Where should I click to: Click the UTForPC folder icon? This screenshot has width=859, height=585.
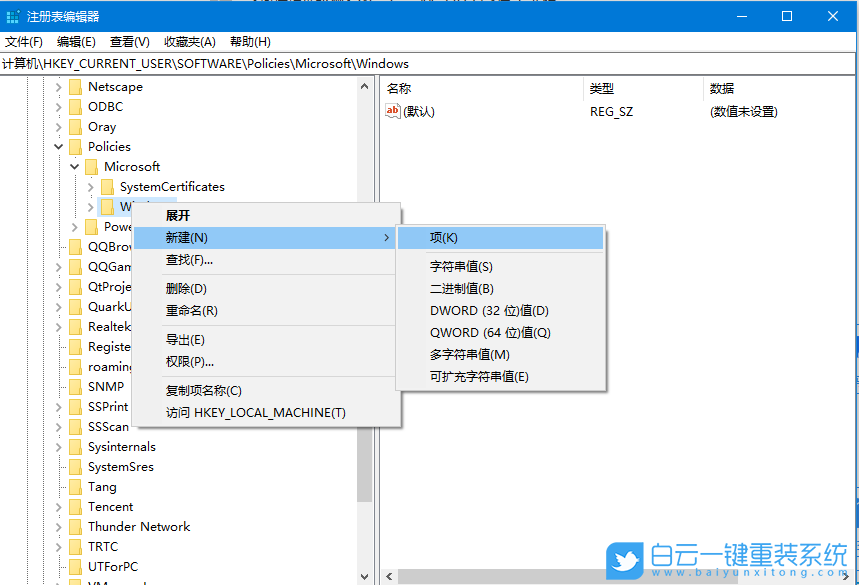click(77, 567)
